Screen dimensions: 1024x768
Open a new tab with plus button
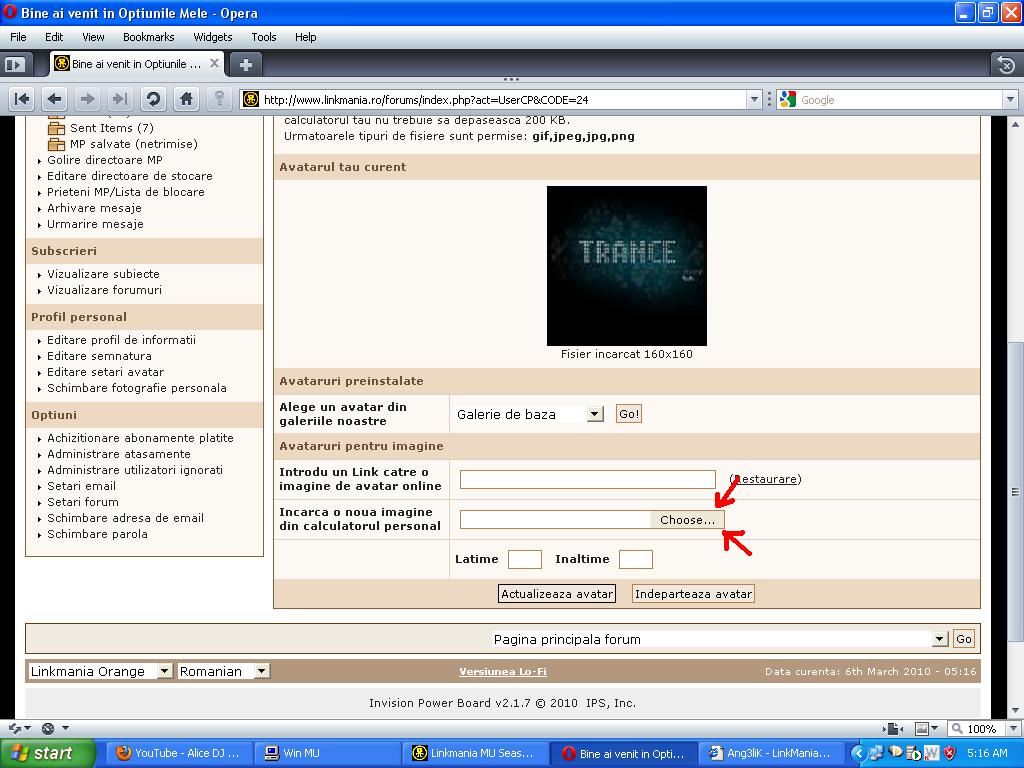[x=246, y=65]
